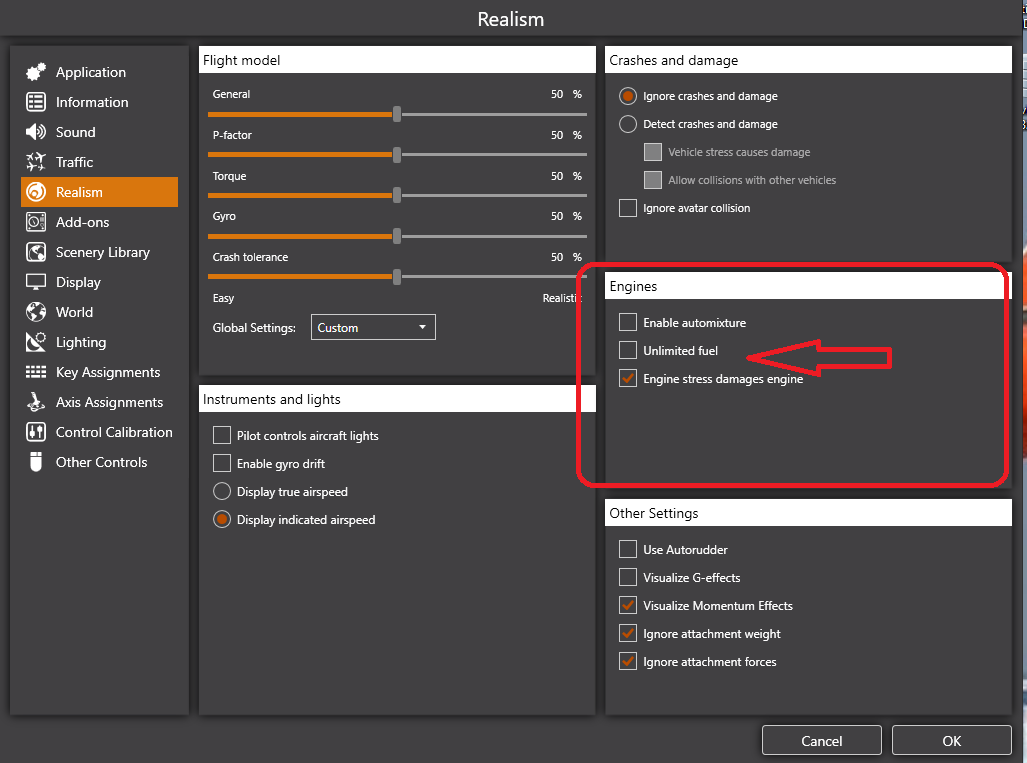Select Ignore crashes and damage option
The height and width of the screenshot is (763, 1027).
click(627, 96)
